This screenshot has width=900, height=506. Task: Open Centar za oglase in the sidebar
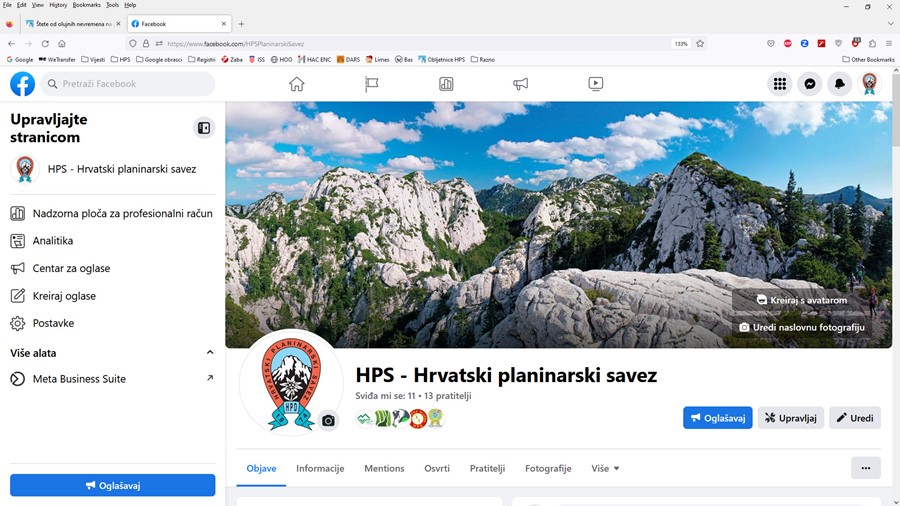[112, 268]
